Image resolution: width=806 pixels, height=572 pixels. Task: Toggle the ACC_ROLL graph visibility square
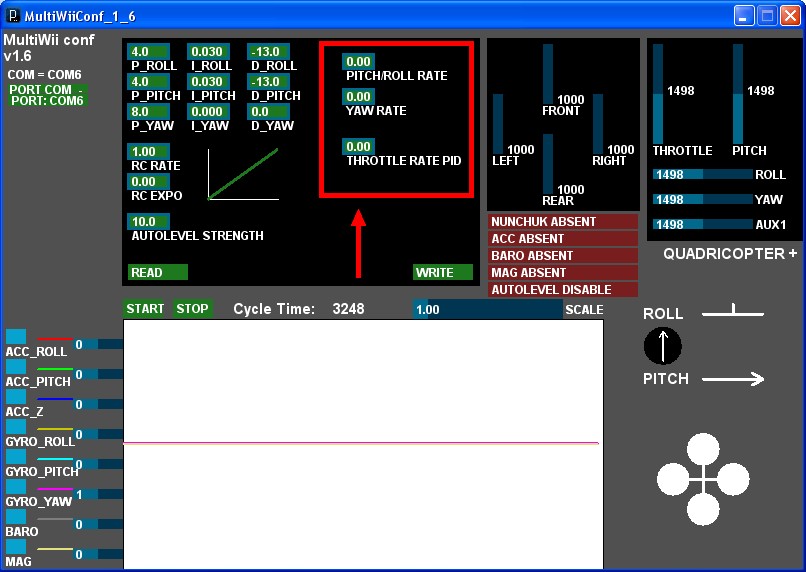[16, 337]
